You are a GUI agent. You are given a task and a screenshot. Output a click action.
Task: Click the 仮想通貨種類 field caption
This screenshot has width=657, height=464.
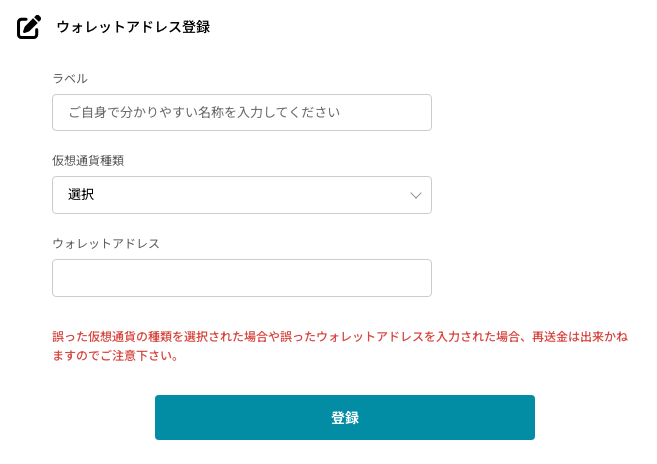point(88,160)
